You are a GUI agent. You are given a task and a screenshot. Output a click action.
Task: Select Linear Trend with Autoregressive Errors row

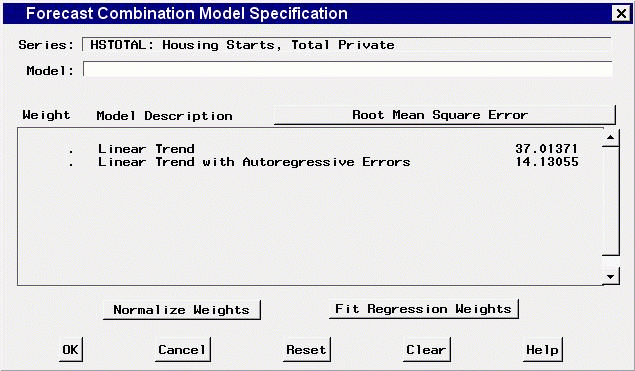(310, 162)
